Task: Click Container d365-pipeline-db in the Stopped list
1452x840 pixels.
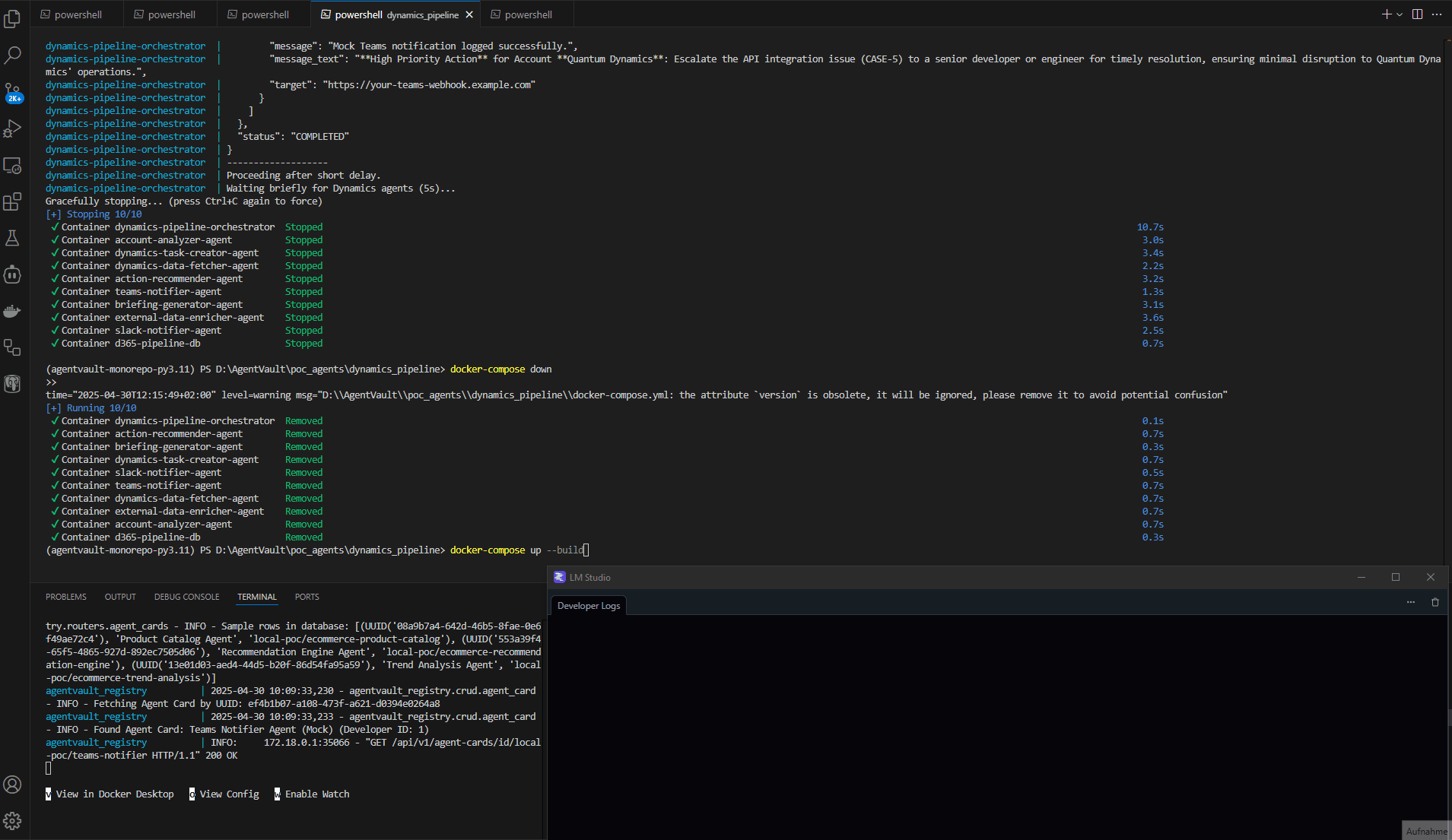Action: tap(131, 343)
